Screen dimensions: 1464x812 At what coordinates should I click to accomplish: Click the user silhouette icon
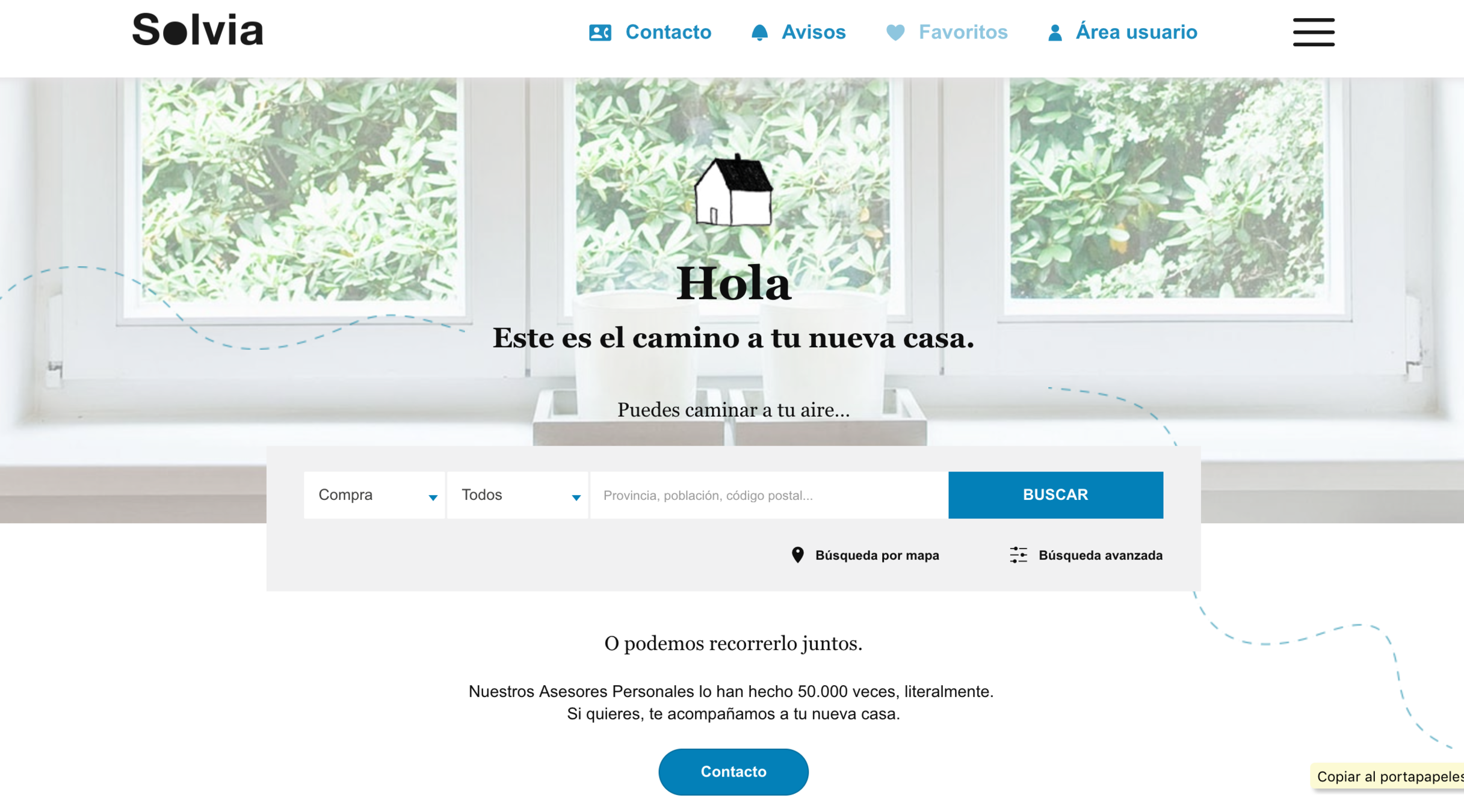tap(1055, 32)
